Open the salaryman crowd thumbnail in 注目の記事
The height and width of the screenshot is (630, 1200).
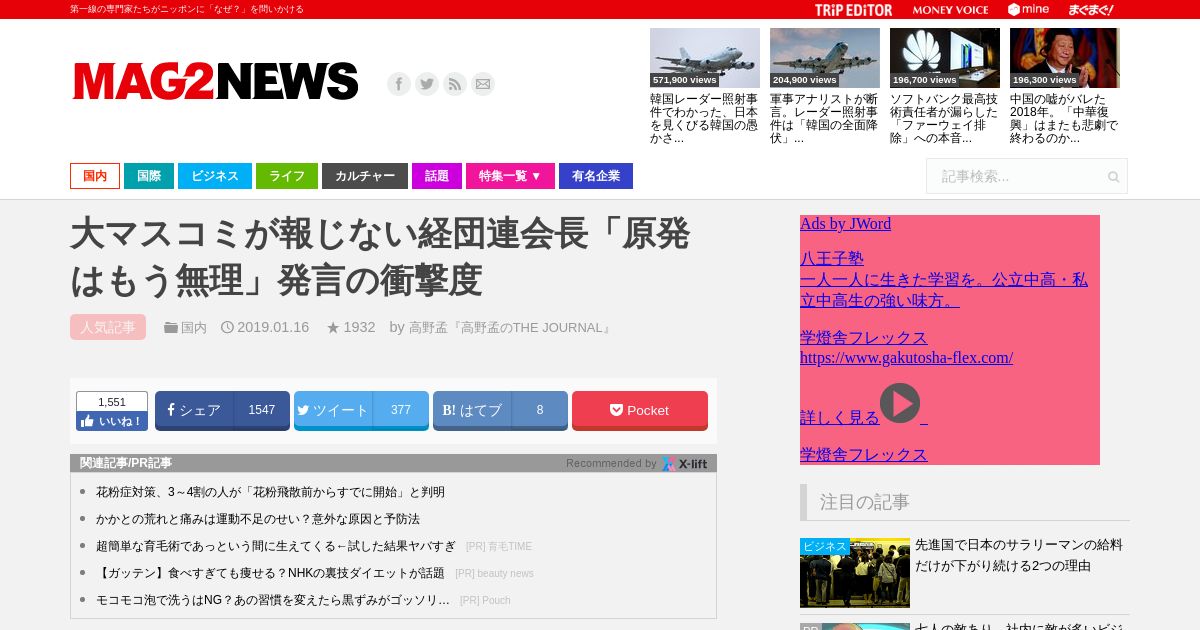855,573
